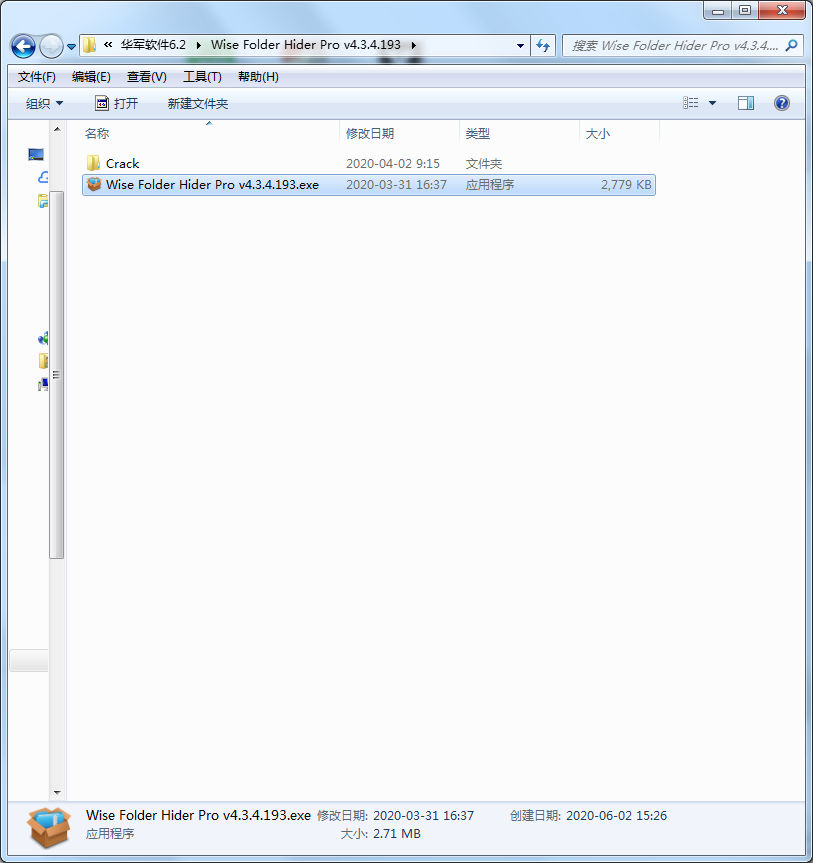Click the magnifier search icon
813x863 pixels.
click(x=792, y=46)
